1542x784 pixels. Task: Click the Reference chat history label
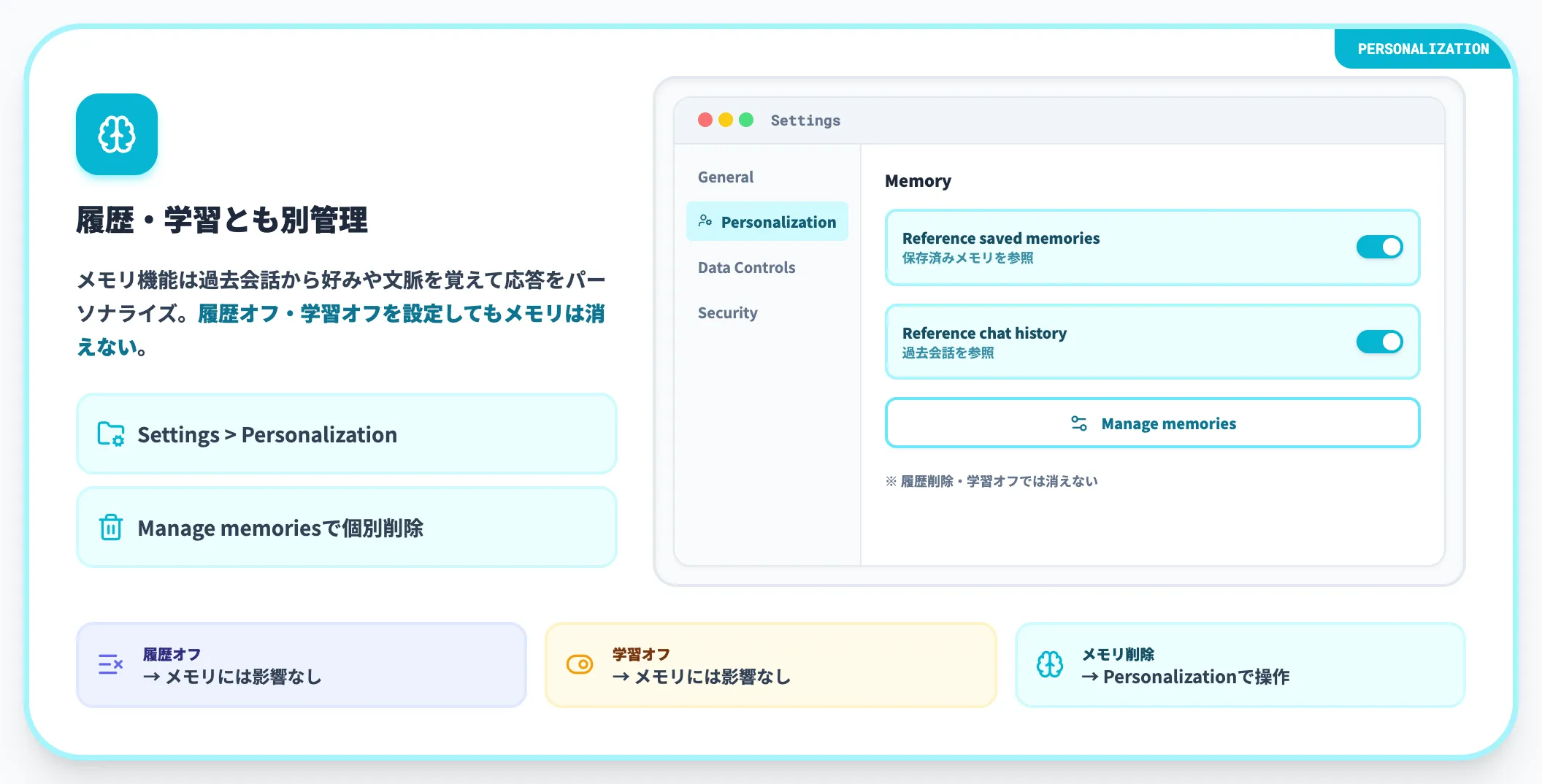984,333
